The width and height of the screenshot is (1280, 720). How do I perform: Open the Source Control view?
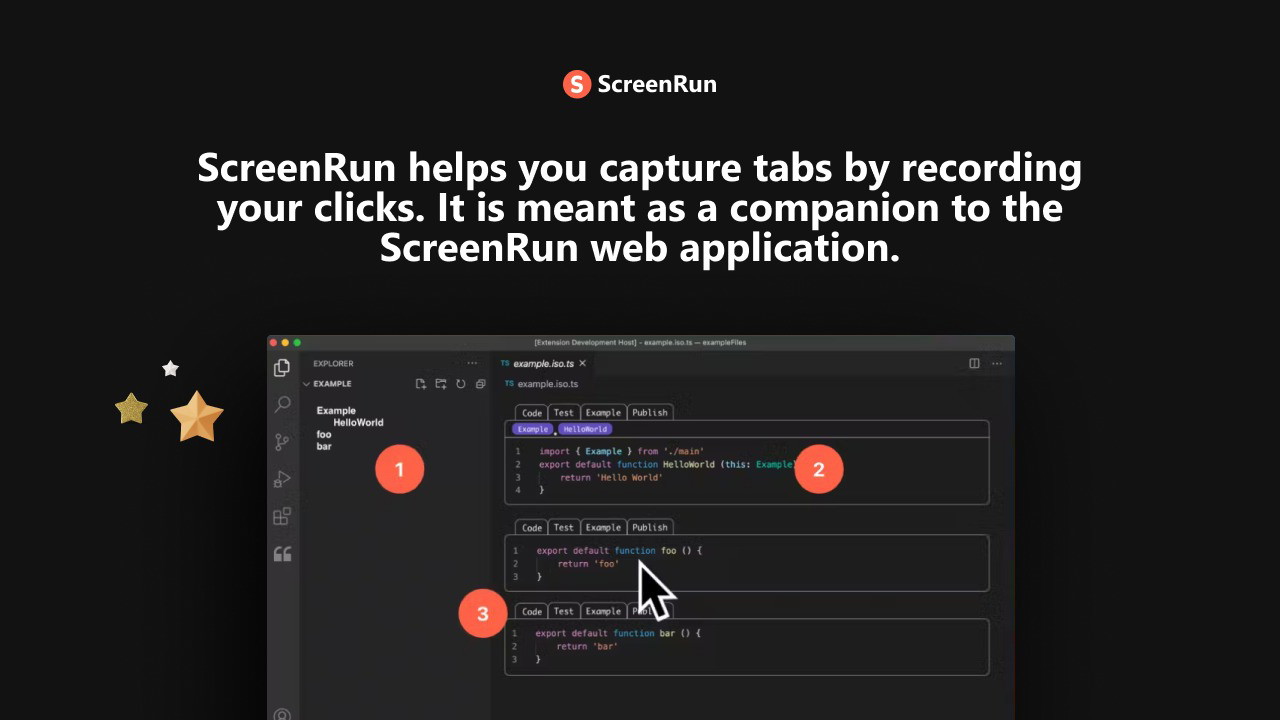[282, 441]
